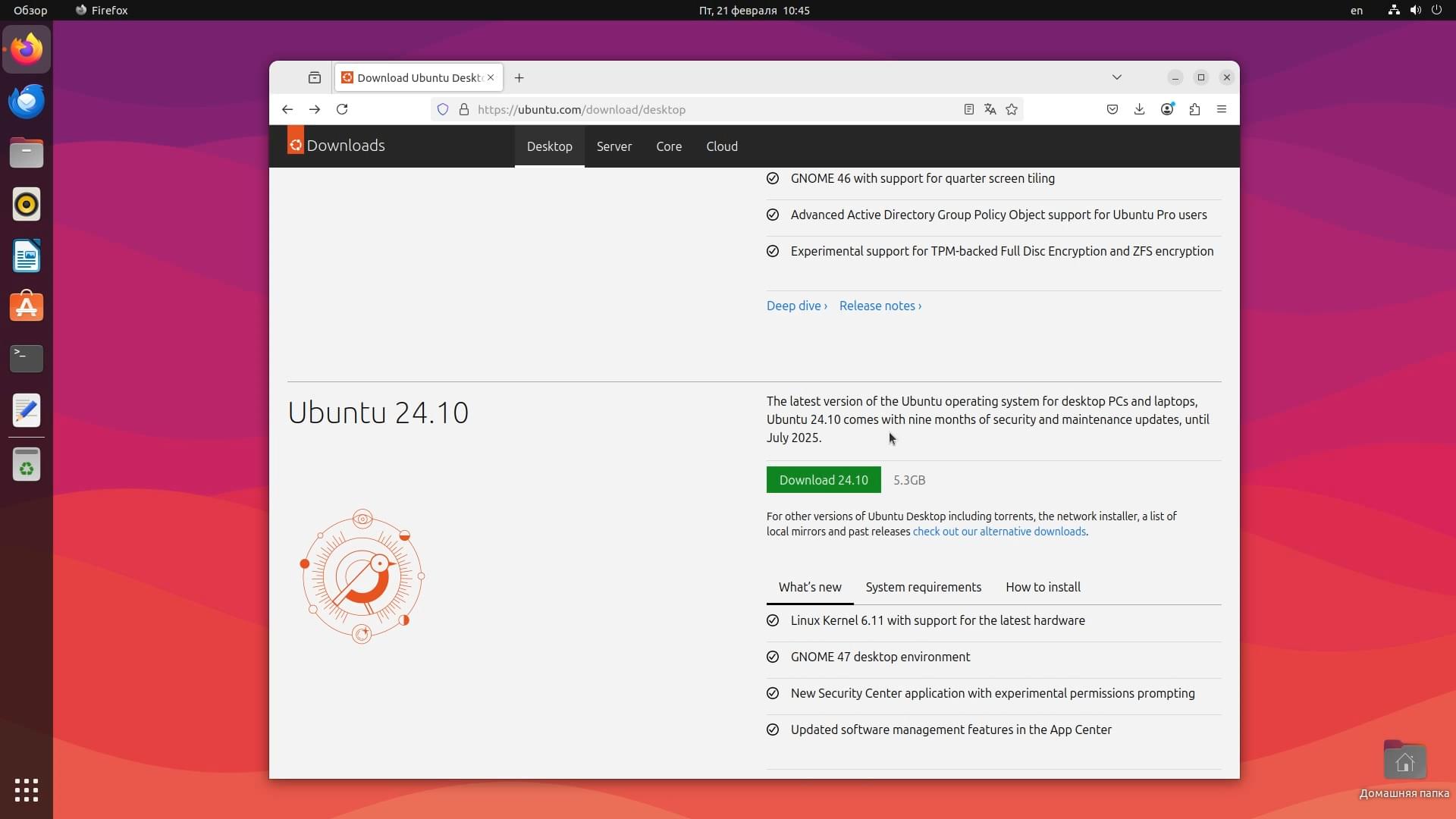
Task: Save page to Pocket
Action: tap(1112, 109)
